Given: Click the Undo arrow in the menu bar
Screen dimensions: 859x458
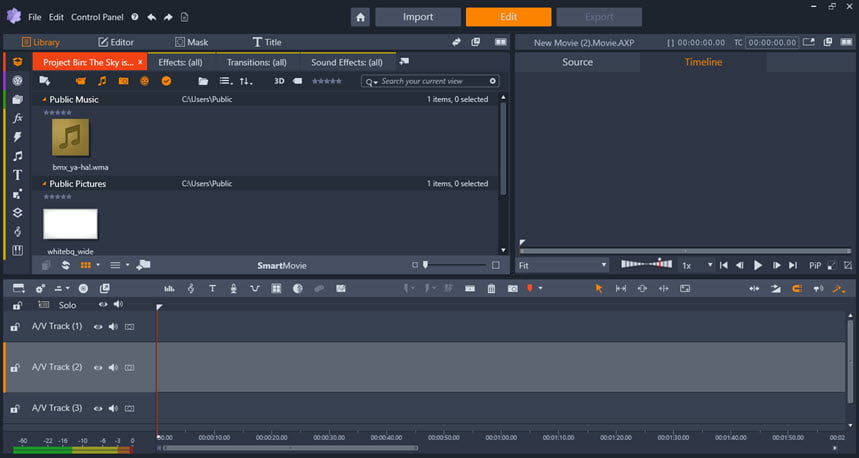Looking at the screenshot, I should (152, 17).
